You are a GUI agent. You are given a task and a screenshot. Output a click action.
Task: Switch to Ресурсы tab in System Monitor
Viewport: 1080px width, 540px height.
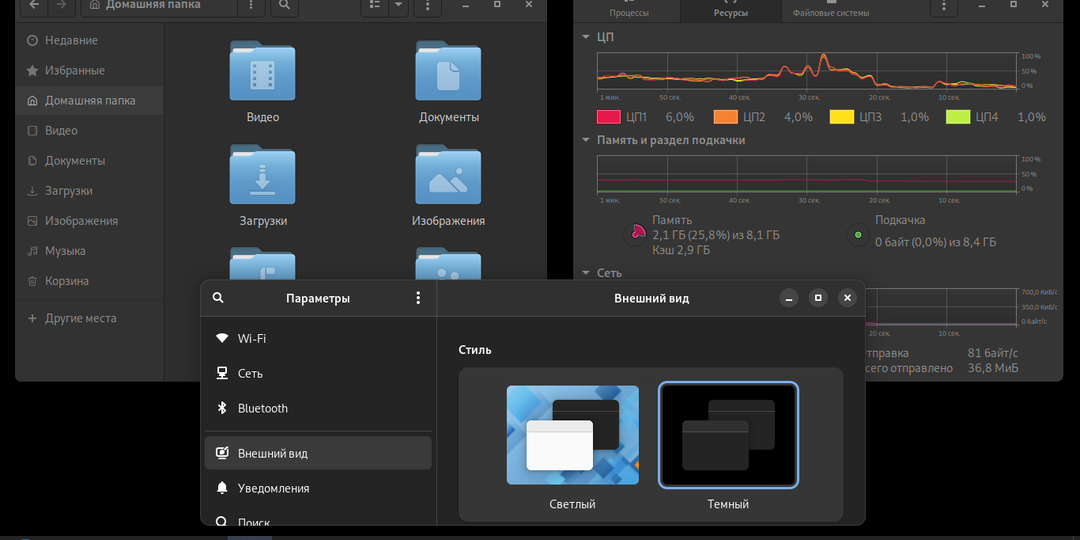[731, 10]
